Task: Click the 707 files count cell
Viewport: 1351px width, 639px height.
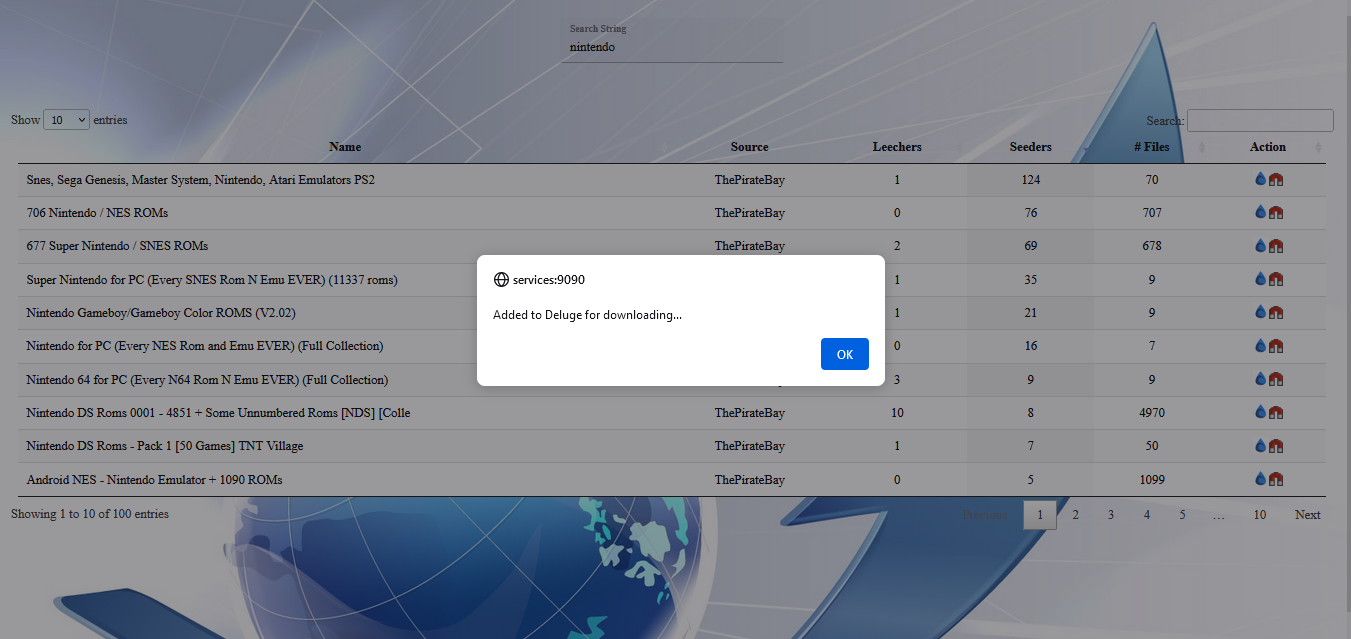Action: 1152,213
